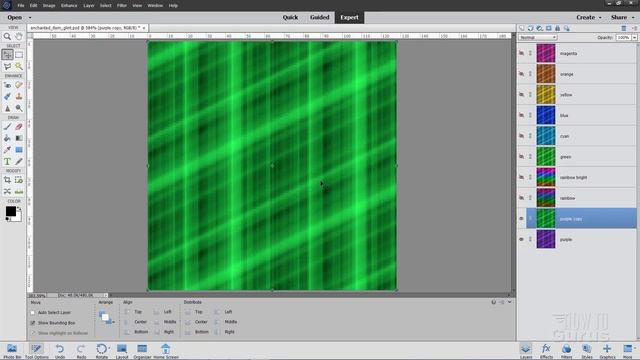This screenshot has width=640, height=360.
Task: Click the swap foreground background colors arrow
Action: [x=19, y=209]
